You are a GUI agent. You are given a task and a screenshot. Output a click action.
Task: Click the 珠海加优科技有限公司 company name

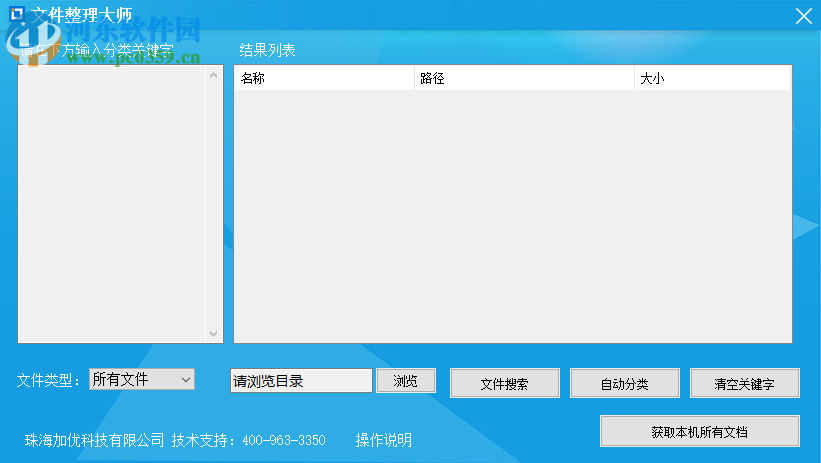94,440
